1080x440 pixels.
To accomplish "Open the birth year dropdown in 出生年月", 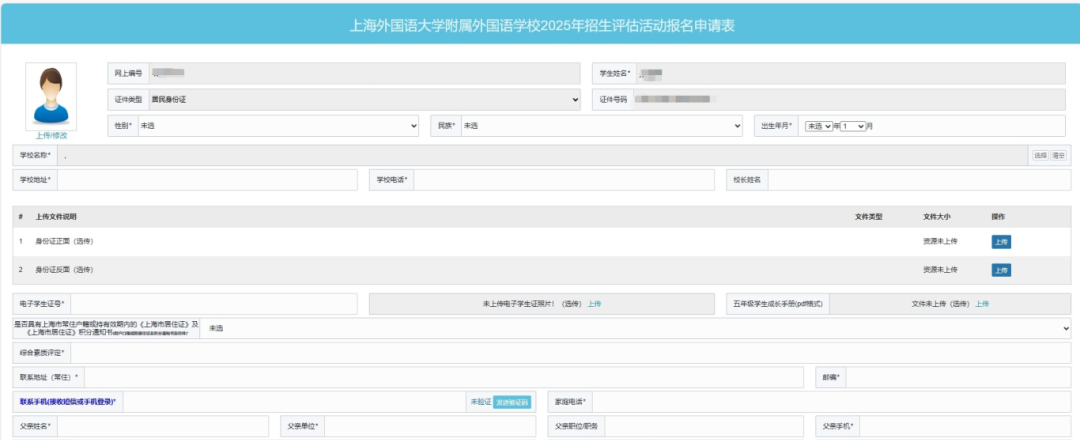I will coord(819,127).
